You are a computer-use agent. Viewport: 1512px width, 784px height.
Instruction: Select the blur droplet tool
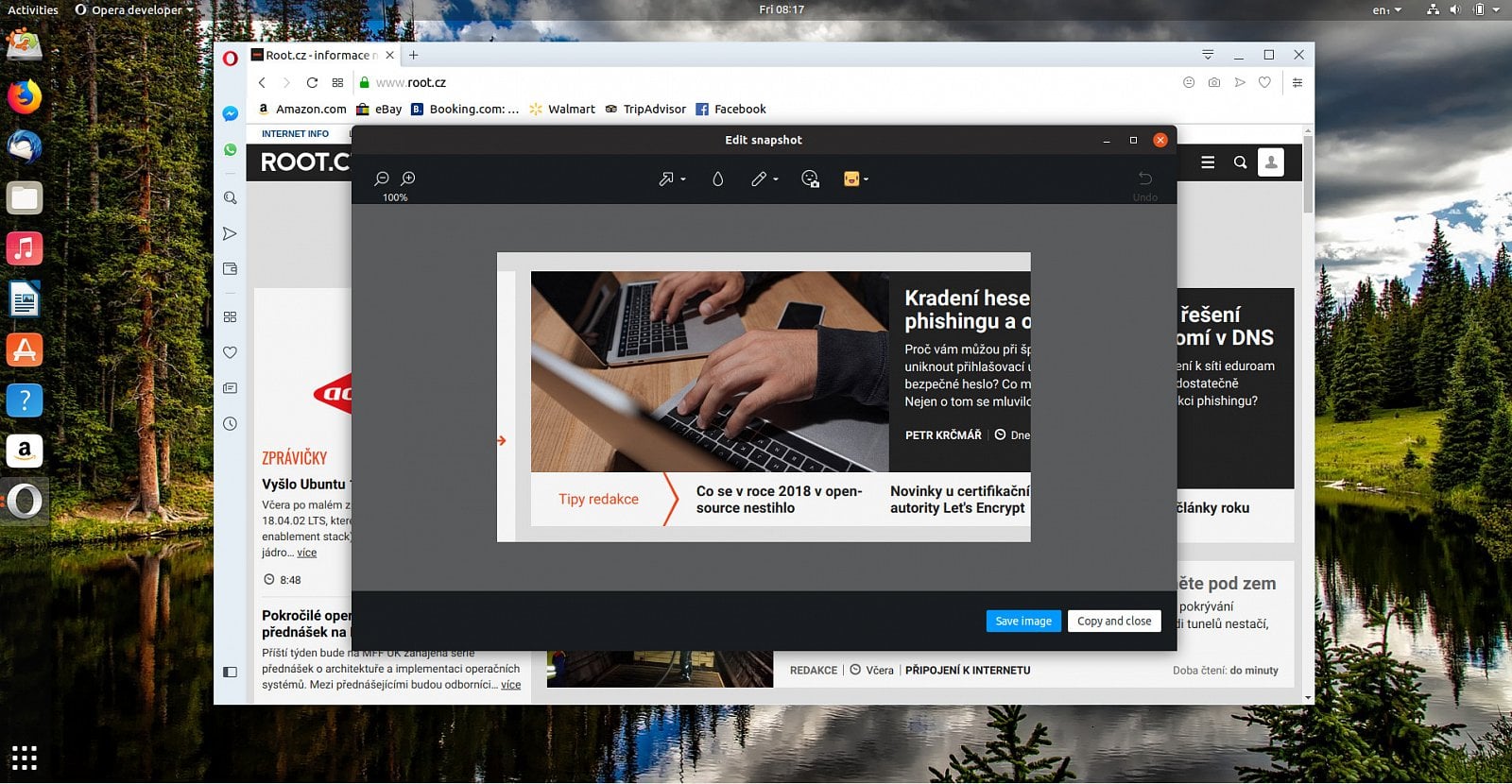[x=718, y=179]
